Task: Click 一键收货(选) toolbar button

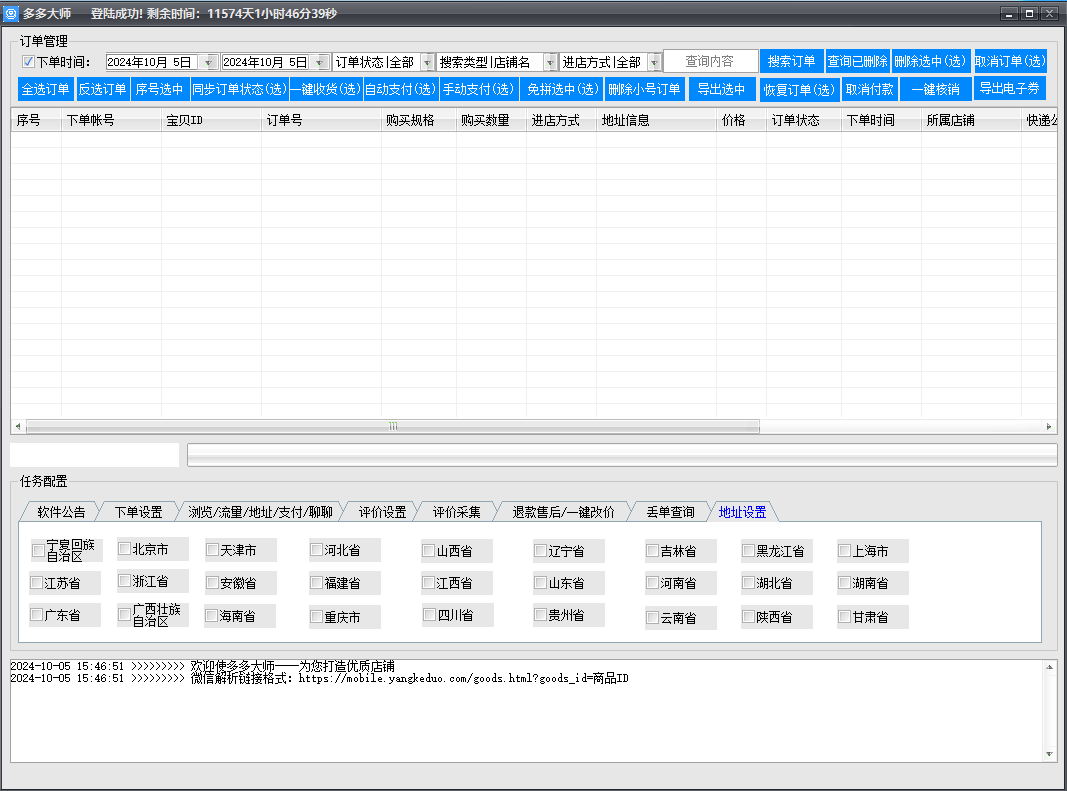Action: point(326,89)
